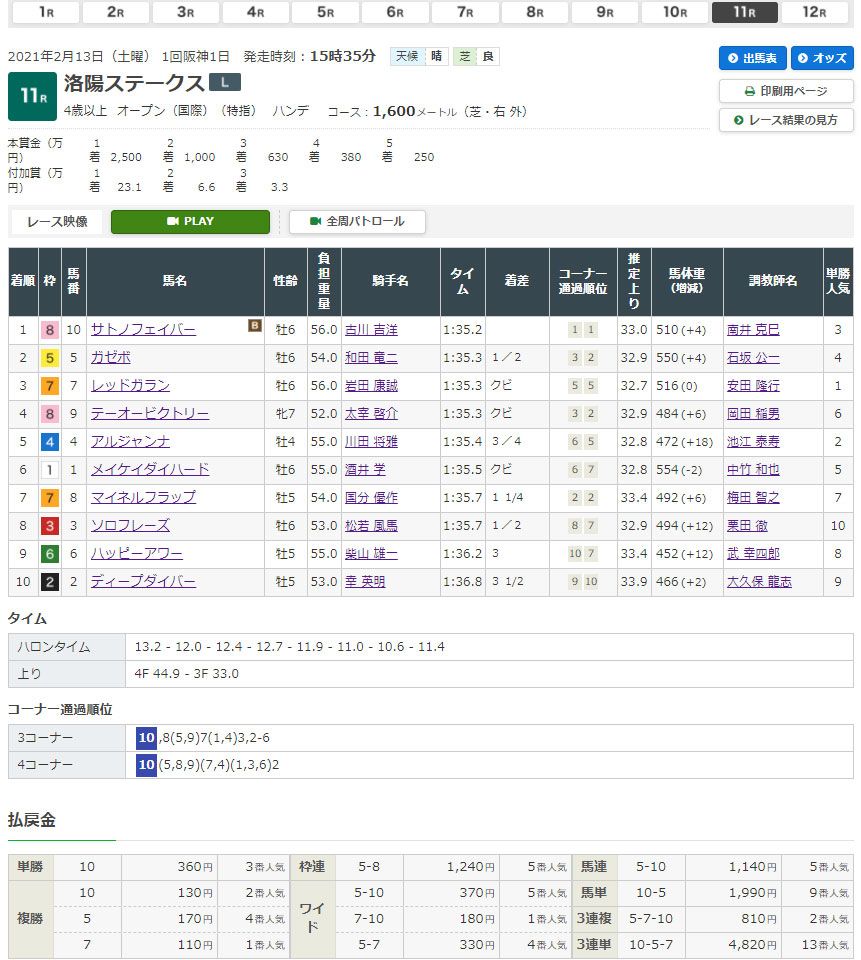Open the 全周パトロール patrol video
This screenshot has width=861, height=960.
pyautogui.click(x=357, y=222)
